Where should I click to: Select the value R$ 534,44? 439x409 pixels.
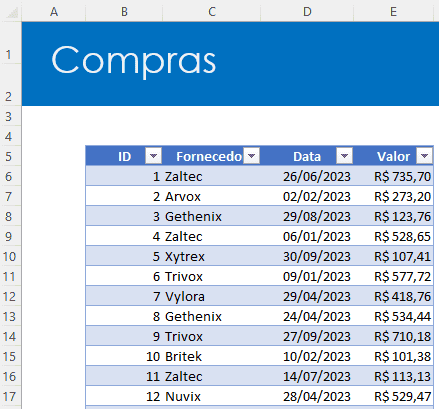[x=393, y=316]
